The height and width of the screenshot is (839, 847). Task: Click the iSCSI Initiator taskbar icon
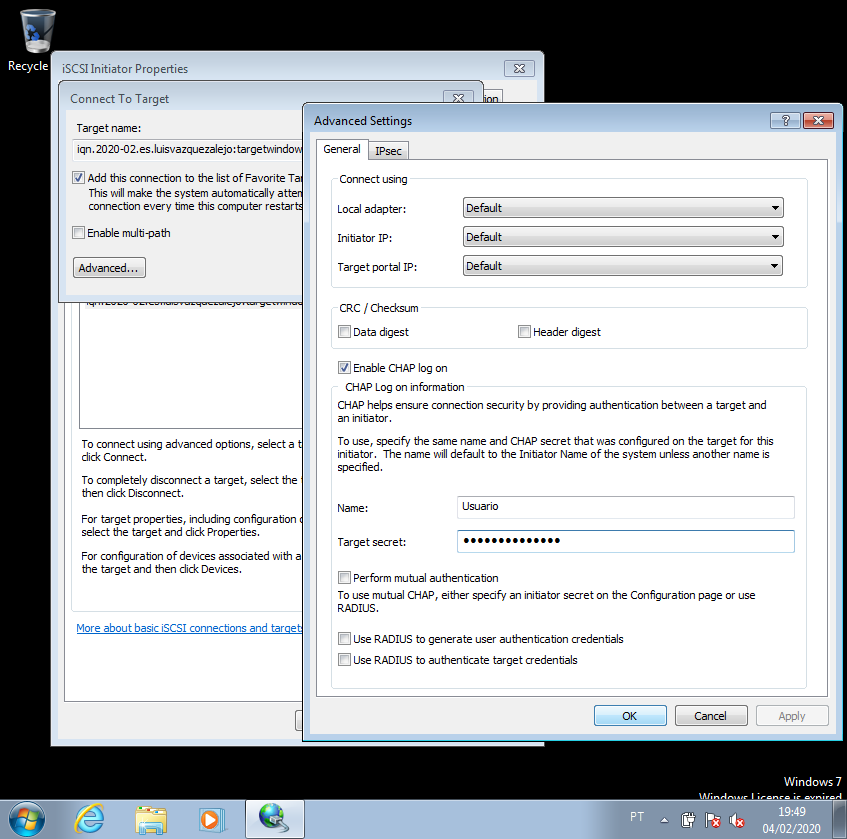click(274, 818)
